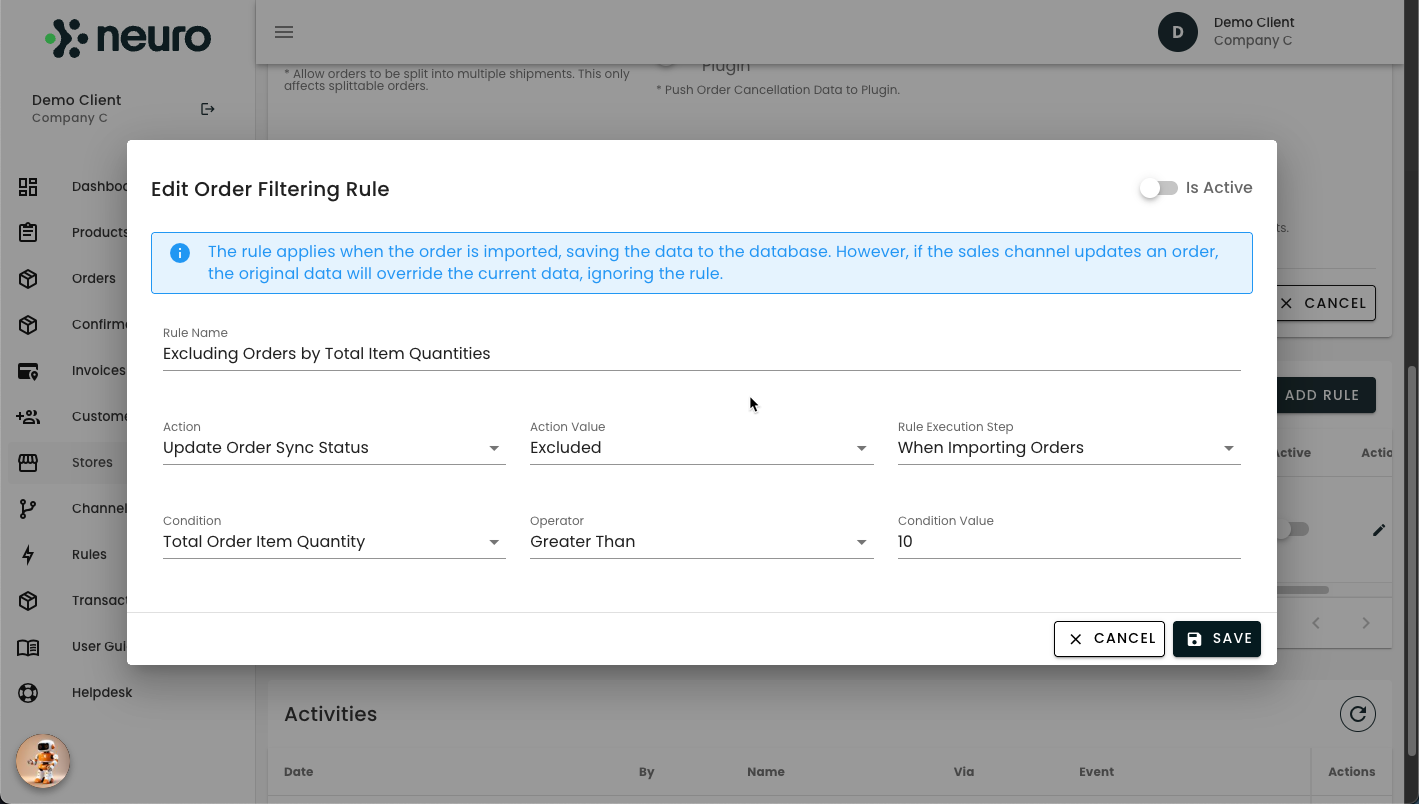The height and width of the screenshot is (804, 1419).
Task: Click the By column header in Activities
Action: click(647, 772)
